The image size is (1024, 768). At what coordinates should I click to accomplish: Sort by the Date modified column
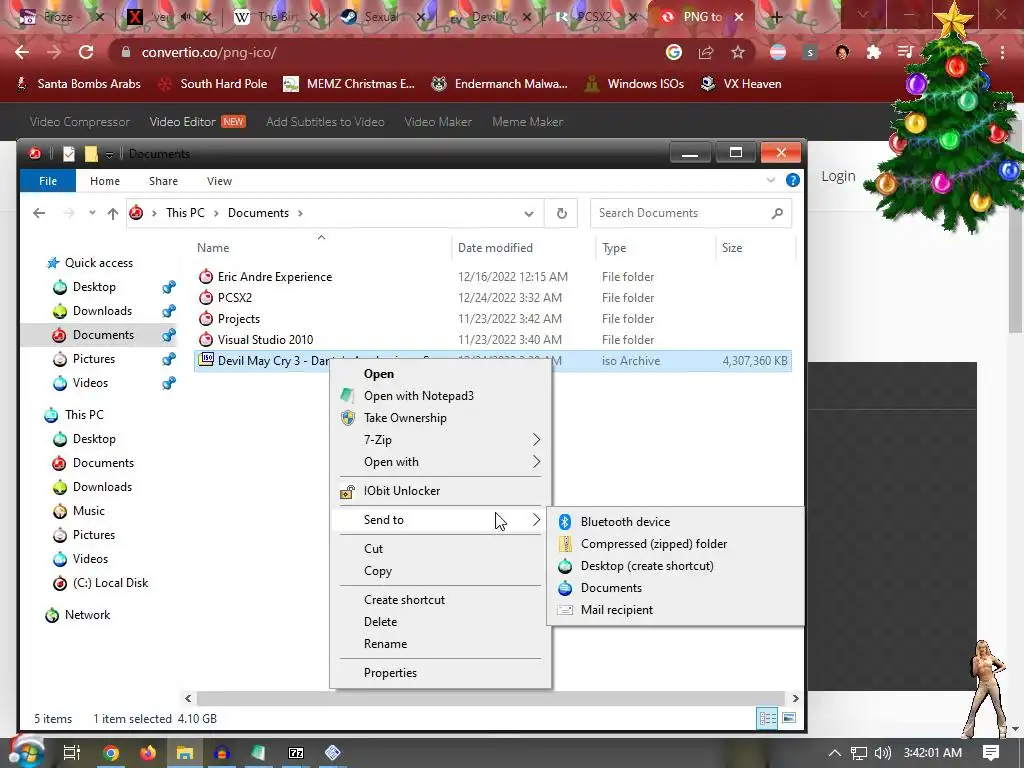tap(495, 248)
